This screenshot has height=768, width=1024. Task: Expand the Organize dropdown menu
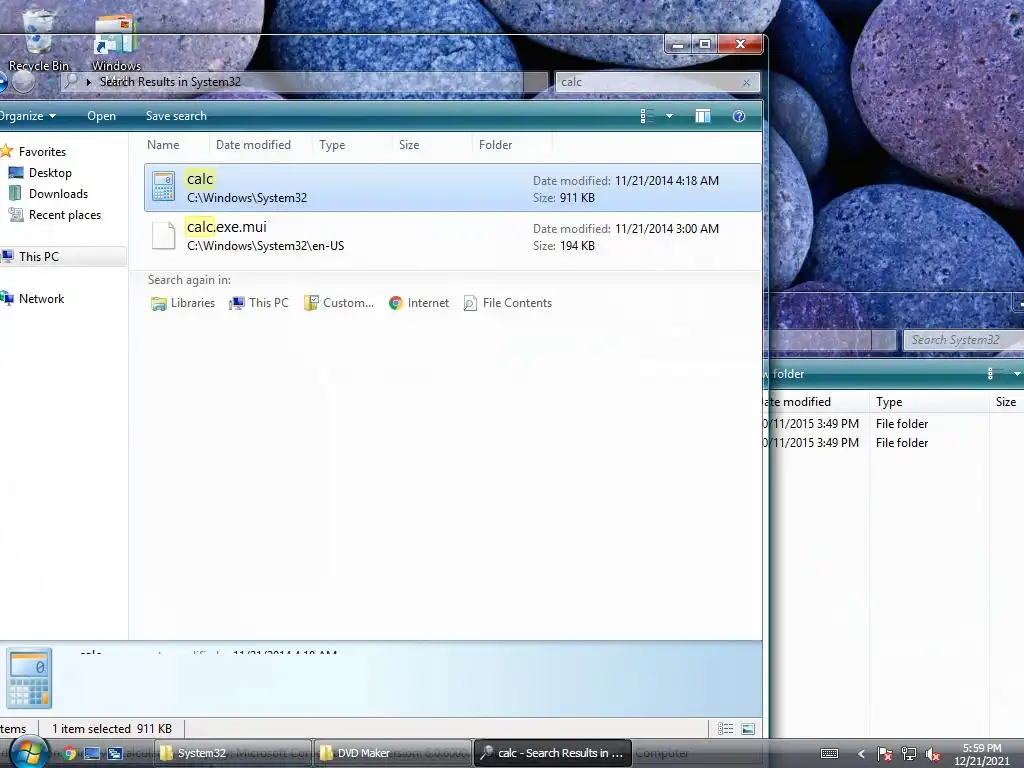[x=28, y=116]
